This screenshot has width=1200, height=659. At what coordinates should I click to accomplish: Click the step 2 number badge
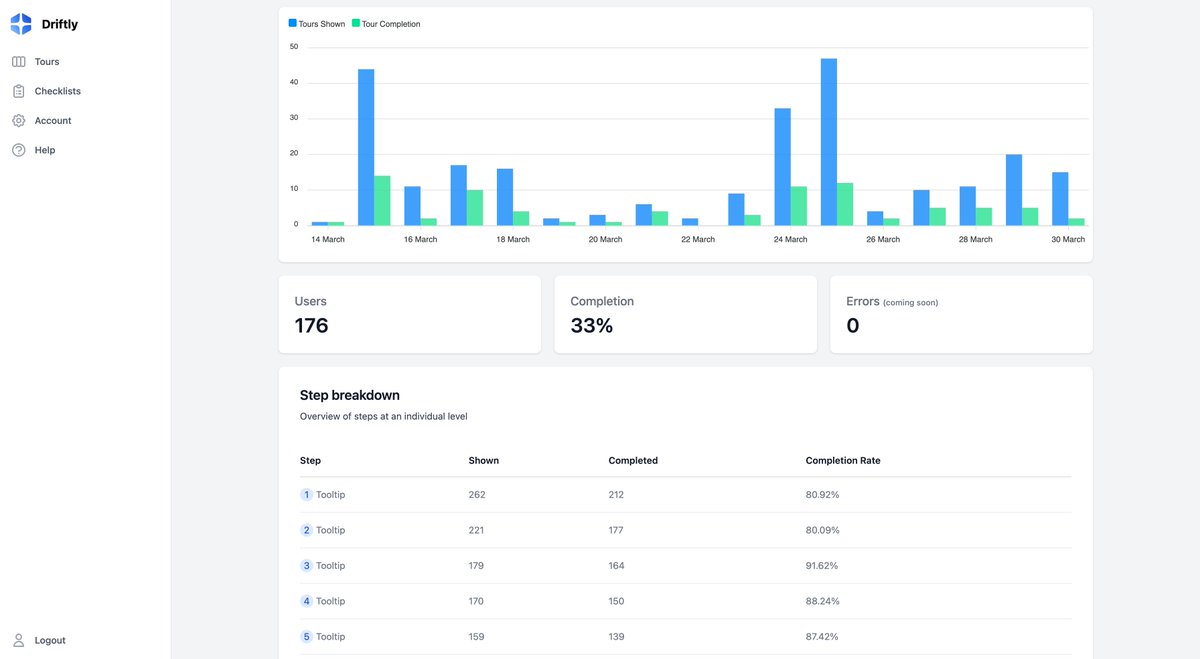point(306,530)
